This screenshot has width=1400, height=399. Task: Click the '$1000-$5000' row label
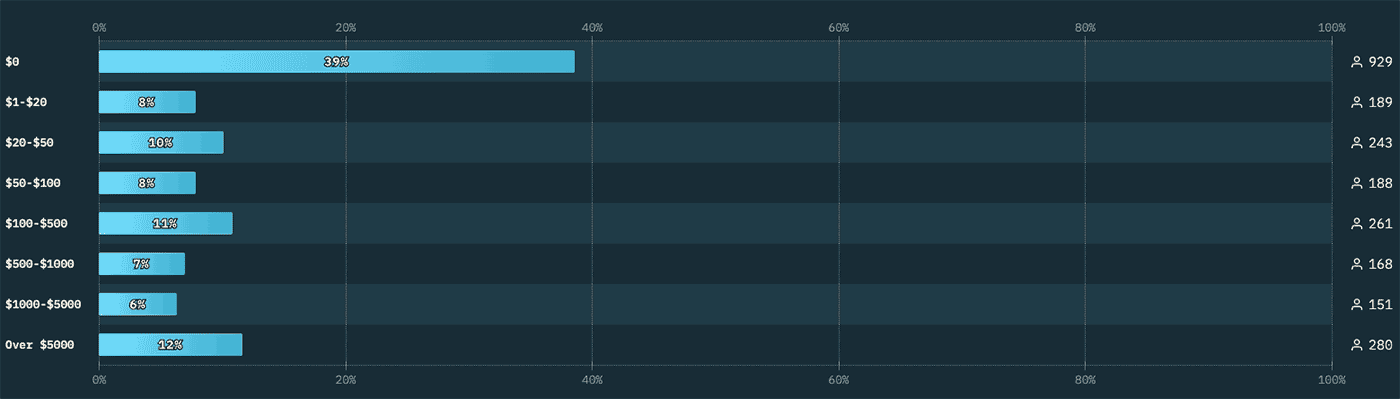(43, 304)
